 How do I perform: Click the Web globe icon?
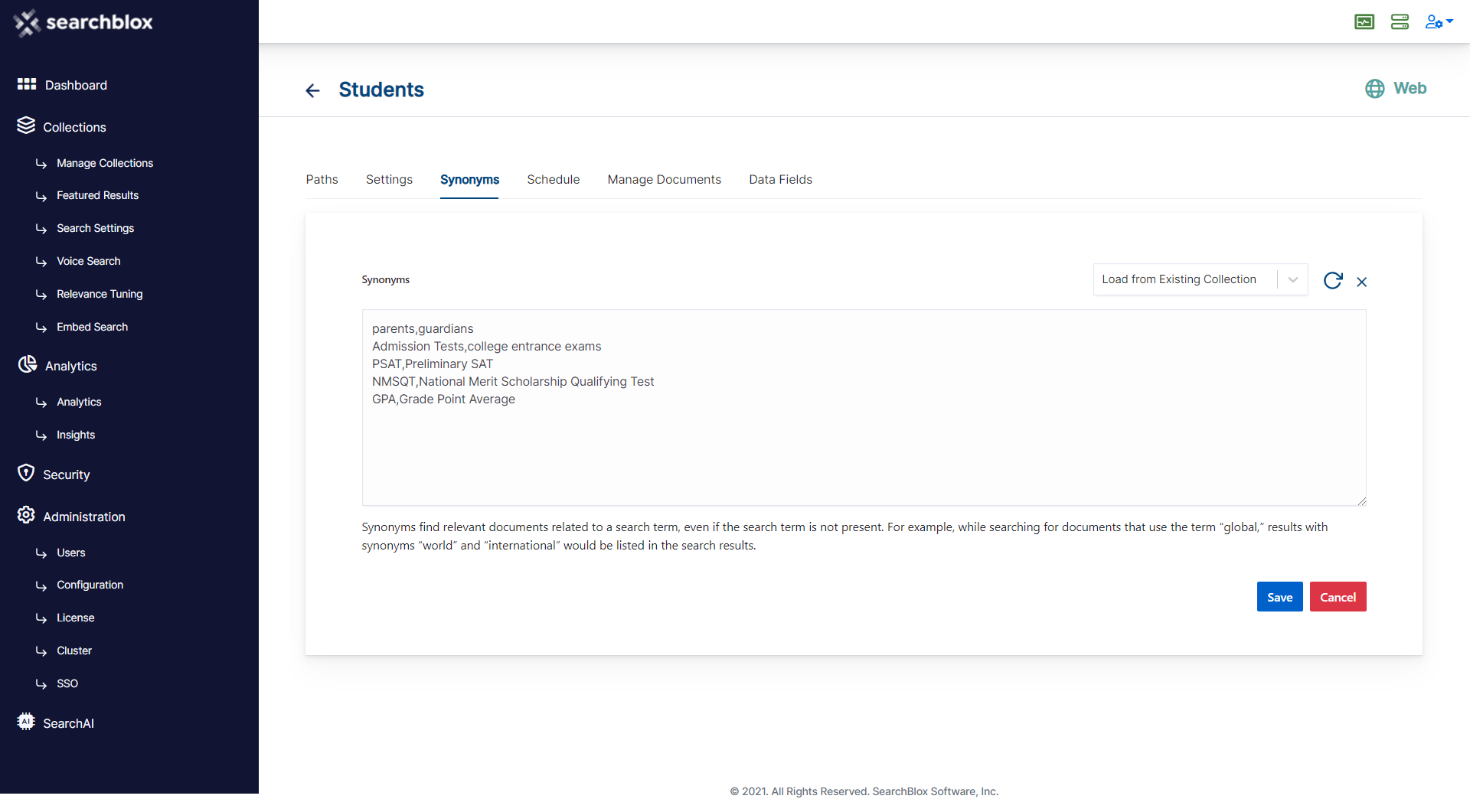1375,89
